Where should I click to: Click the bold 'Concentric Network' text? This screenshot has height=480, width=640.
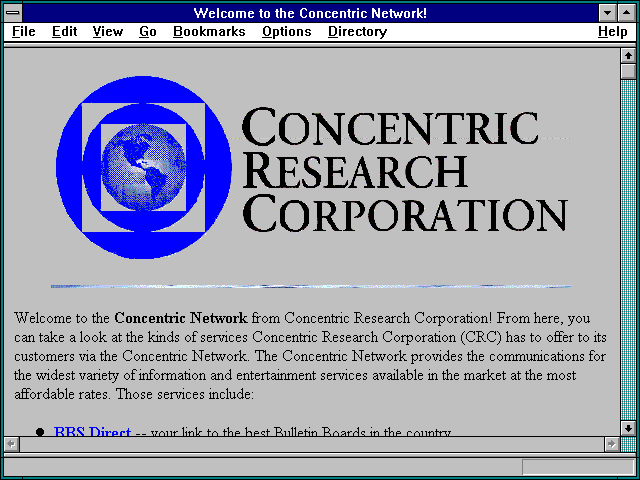(x=181, y=318)
